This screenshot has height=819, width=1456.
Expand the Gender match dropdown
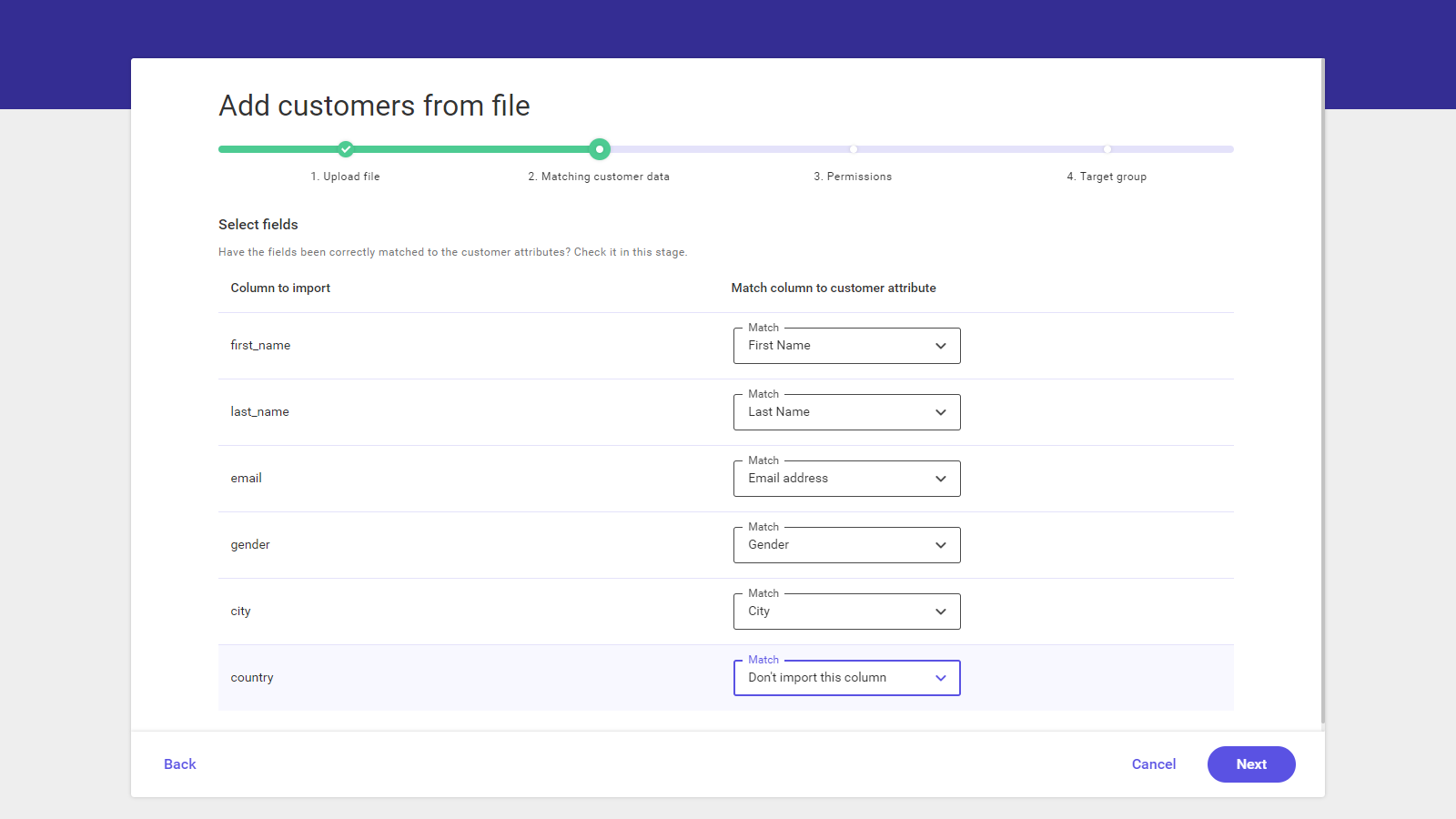(846, 545)
